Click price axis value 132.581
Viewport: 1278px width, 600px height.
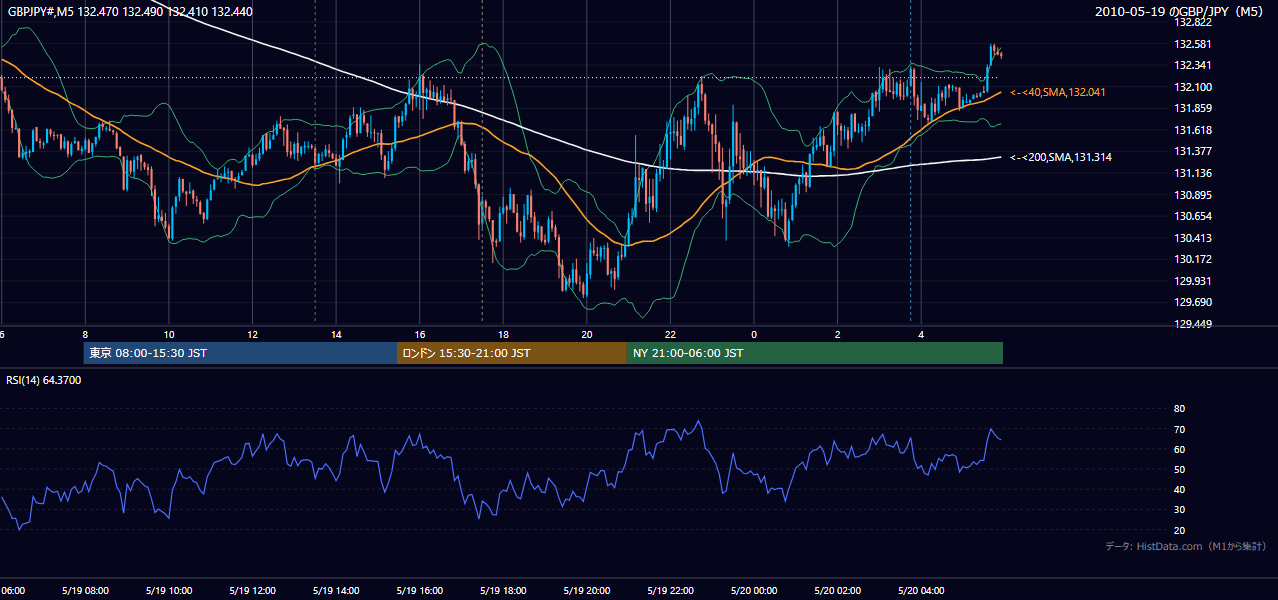1193,44
